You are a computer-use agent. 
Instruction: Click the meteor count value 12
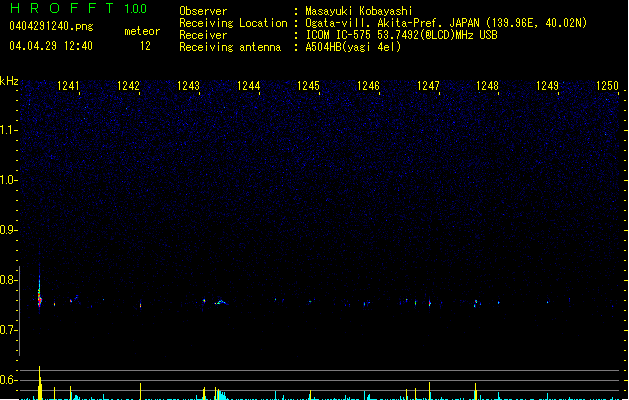coord(145,46)
